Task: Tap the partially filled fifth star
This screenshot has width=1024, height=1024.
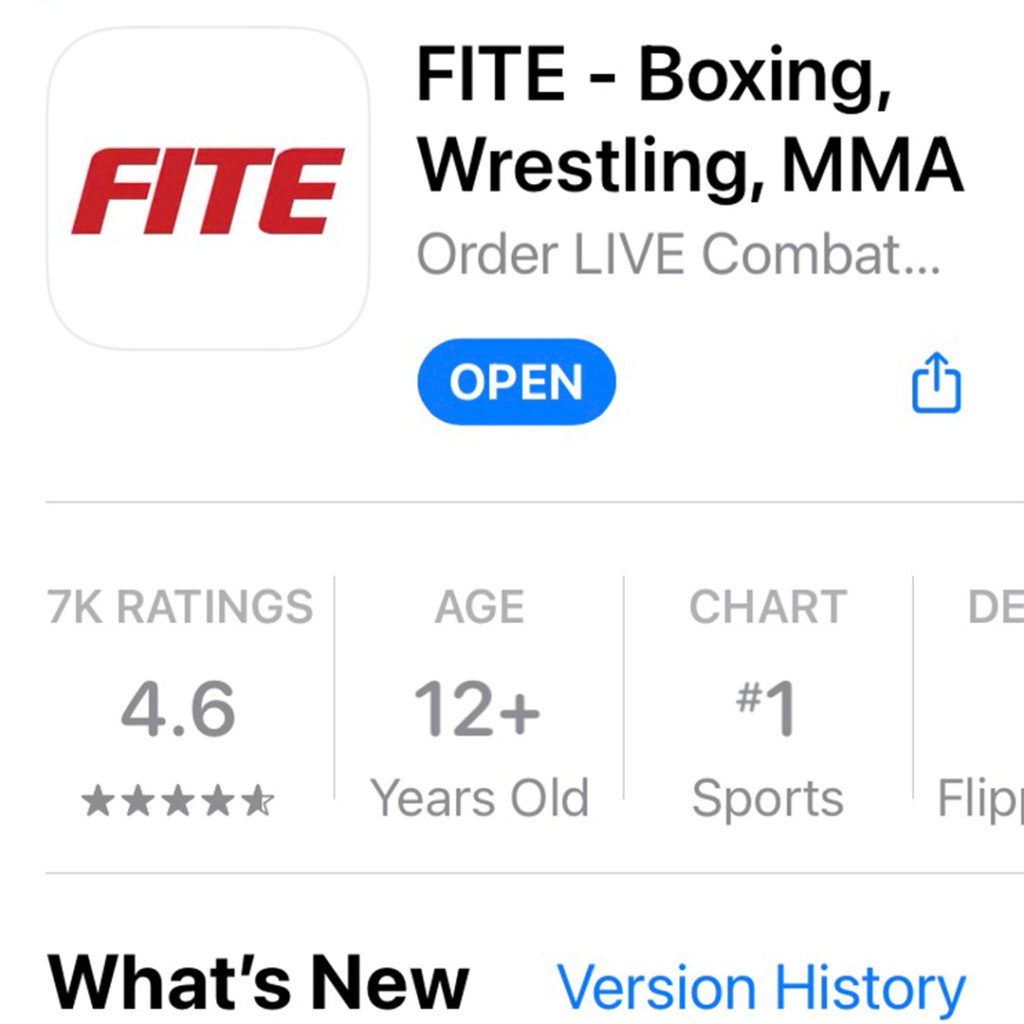Action: click(259, 801)
